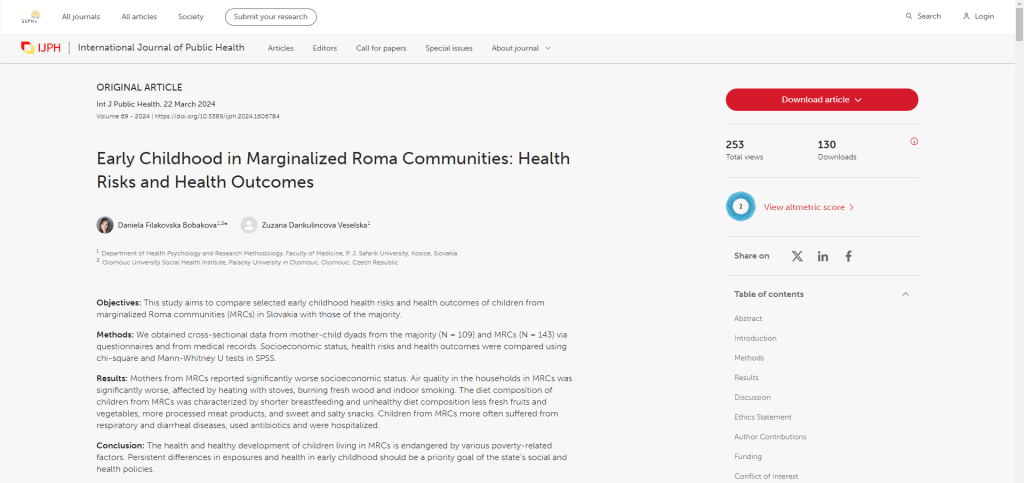Share article on X (Twitter)
1024x483 pixels.
pos(797,256)
